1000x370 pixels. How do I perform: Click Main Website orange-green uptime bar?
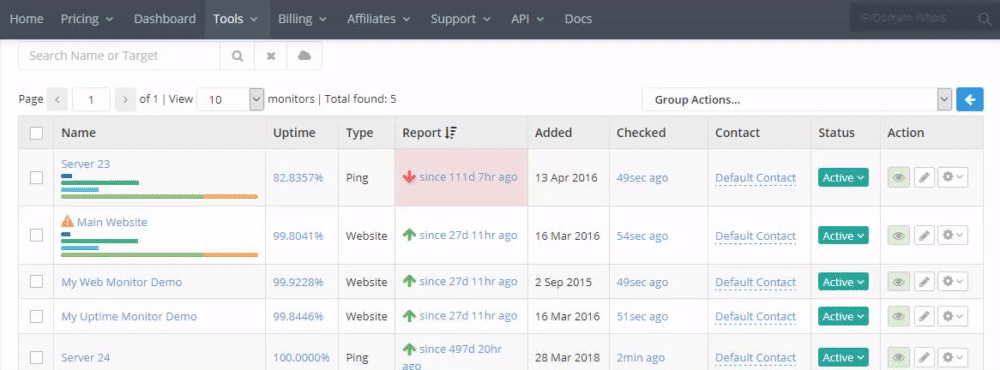pyautogui.click(x=159, y=255)
